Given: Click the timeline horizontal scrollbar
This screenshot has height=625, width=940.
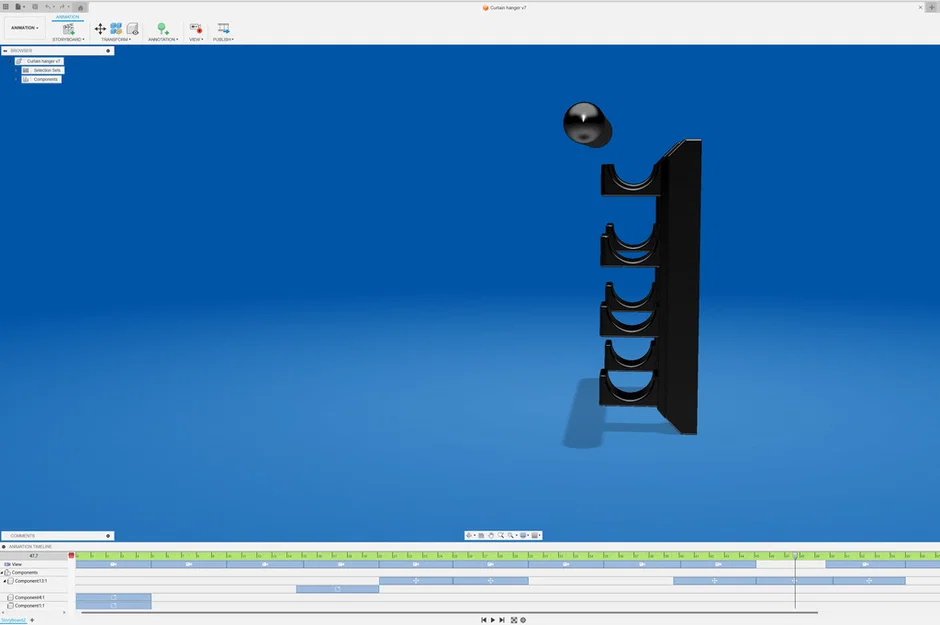Looking at the screenshot, I should 450,613.
